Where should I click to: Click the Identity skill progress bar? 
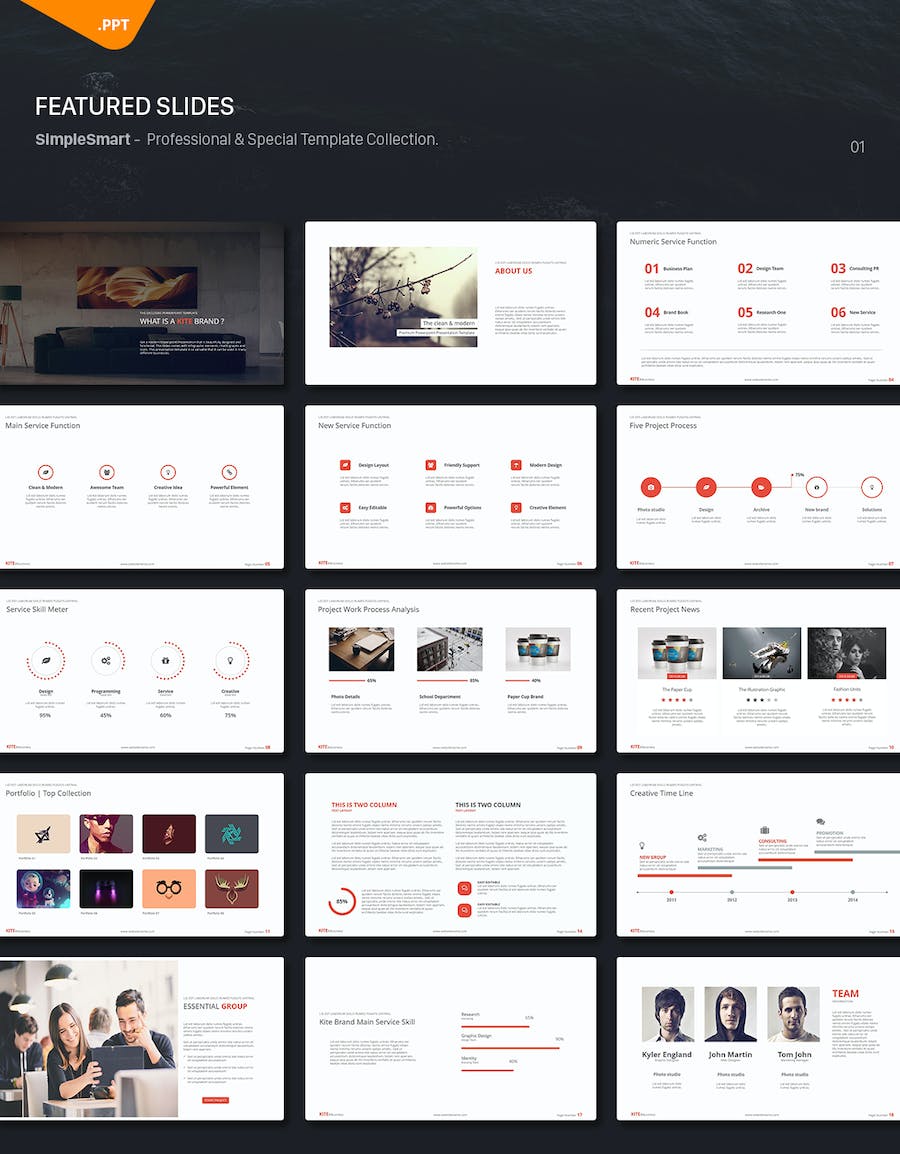[x=486, y=1069]
